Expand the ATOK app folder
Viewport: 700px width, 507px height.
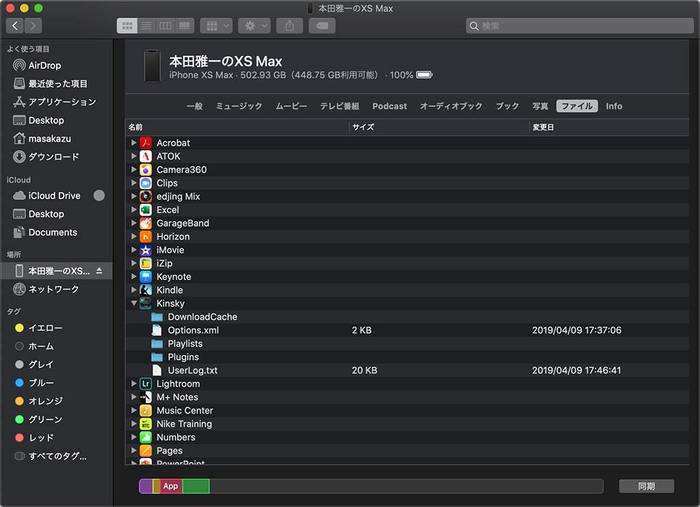pyautogui.click(x=133, y=156)
